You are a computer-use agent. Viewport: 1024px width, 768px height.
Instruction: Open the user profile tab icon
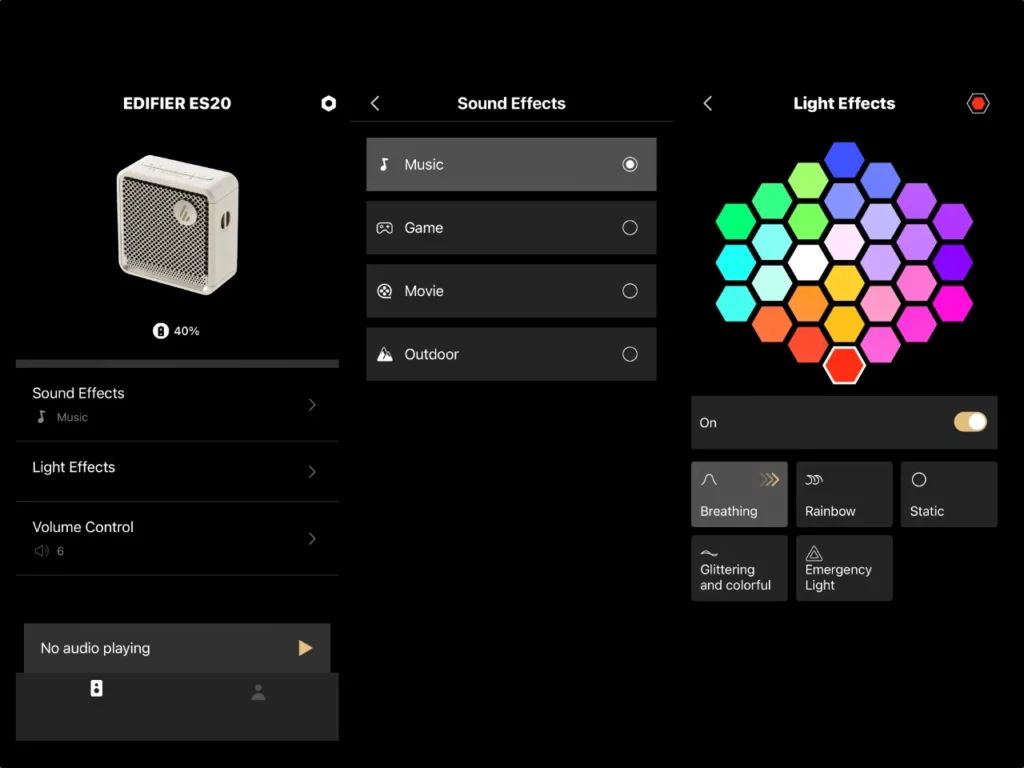258,692
